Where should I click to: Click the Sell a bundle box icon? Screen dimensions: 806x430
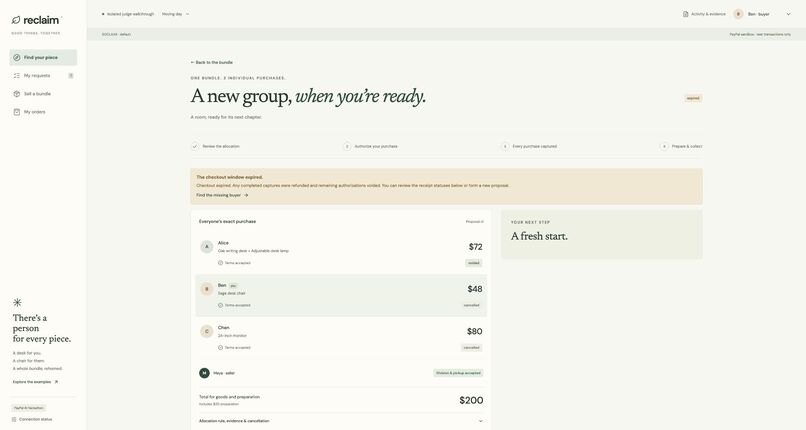[x=16, y=94]
